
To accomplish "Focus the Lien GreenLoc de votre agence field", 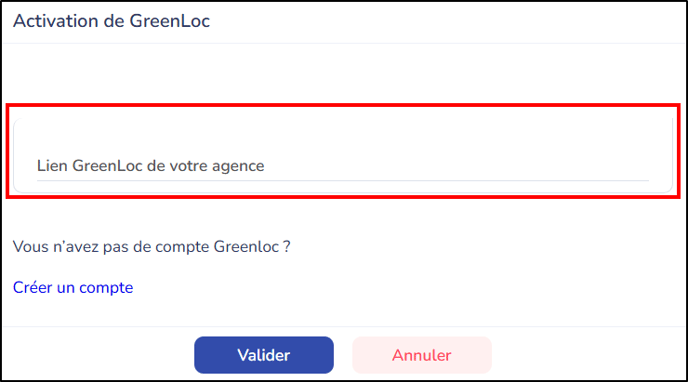I will click(343, 166).
